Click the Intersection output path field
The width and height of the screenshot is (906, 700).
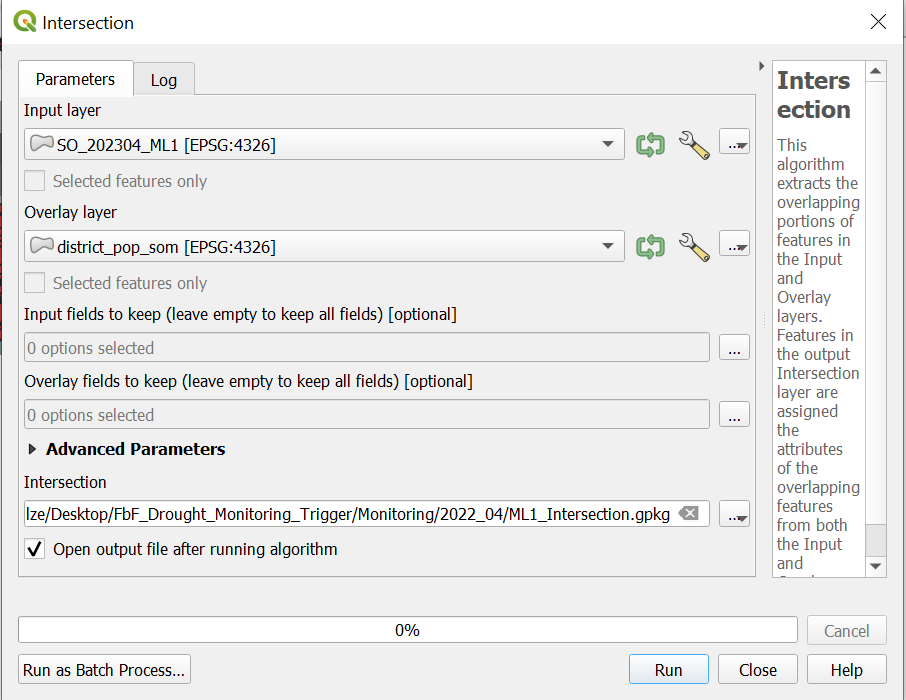point(350,514)
